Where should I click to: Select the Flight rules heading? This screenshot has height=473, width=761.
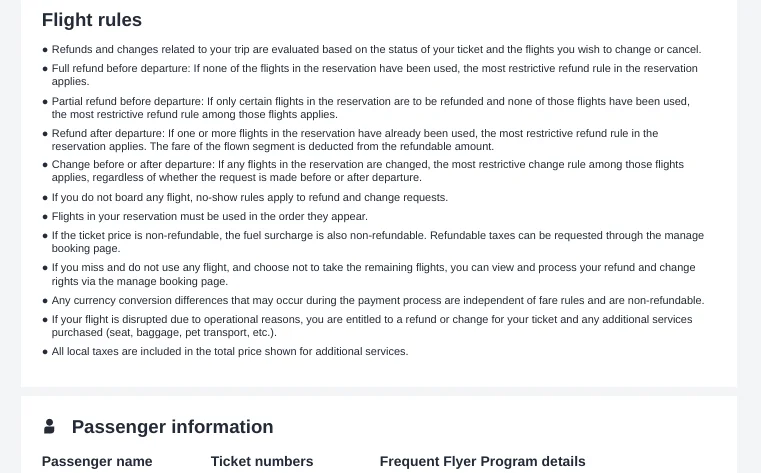[92, 20]
